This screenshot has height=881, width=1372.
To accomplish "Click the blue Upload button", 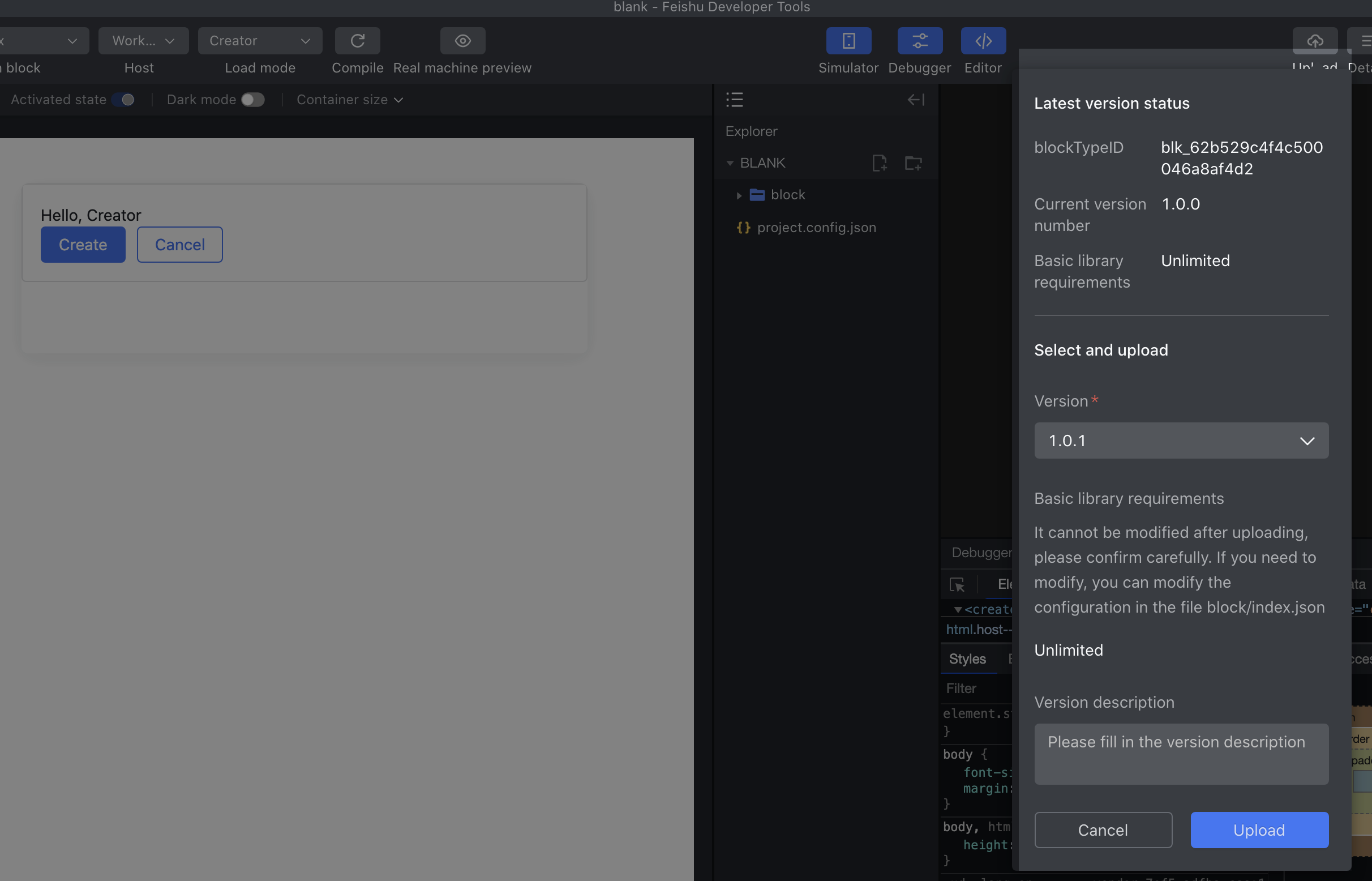I will (x=1259, y=829).
